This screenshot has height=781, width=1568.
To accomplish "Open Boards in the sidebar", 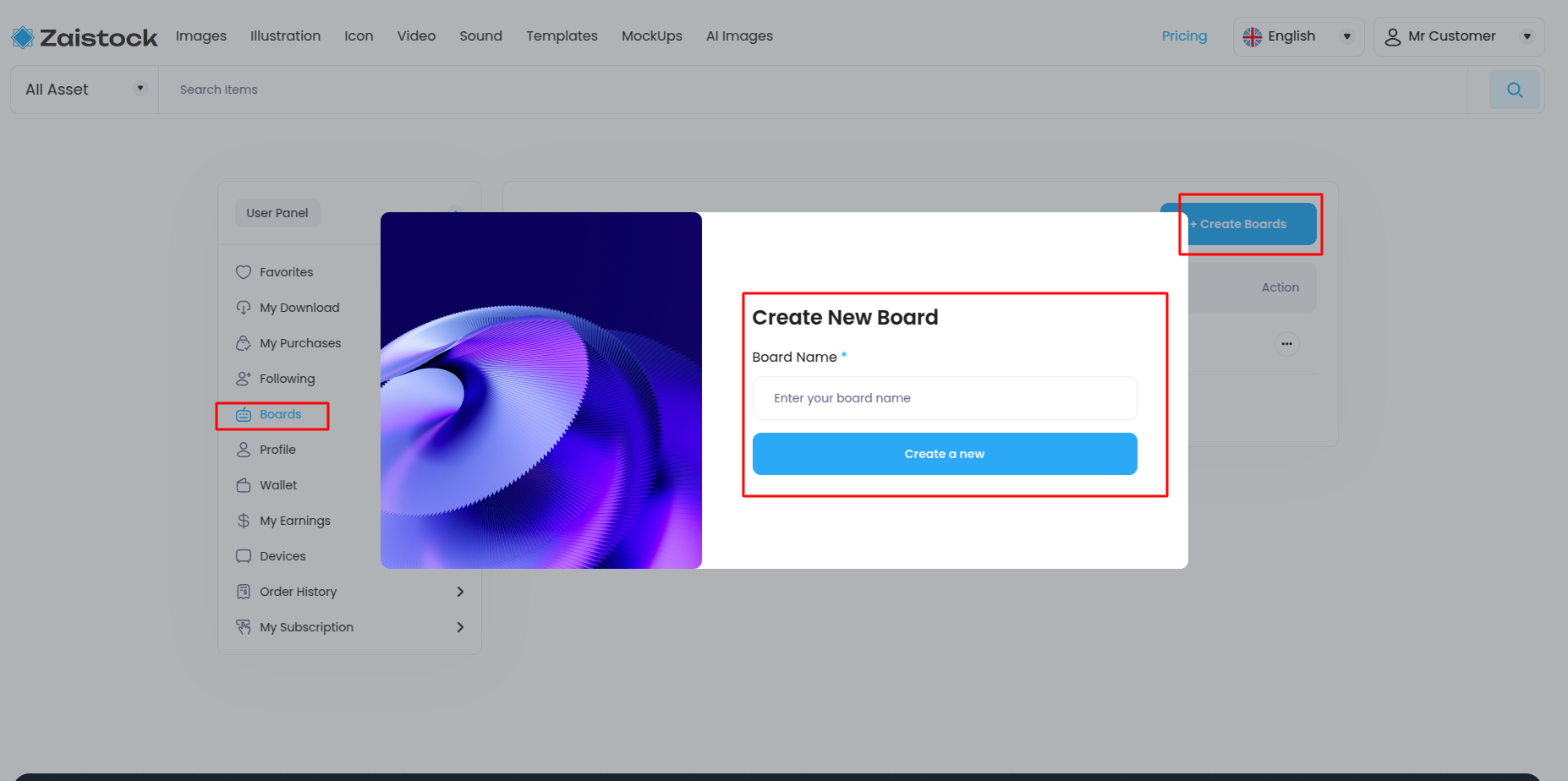I will (280, 414).
